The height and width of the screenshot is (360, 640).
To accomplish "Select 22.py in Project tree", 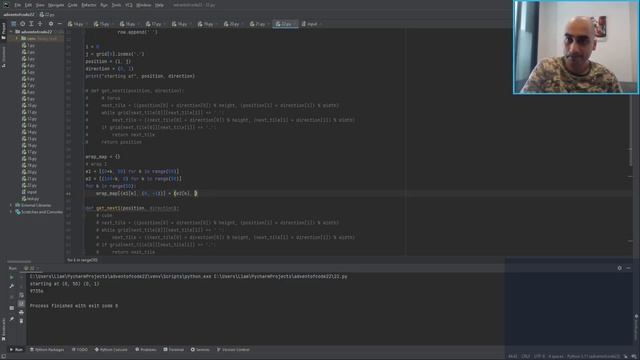I will tap(29, 185).
